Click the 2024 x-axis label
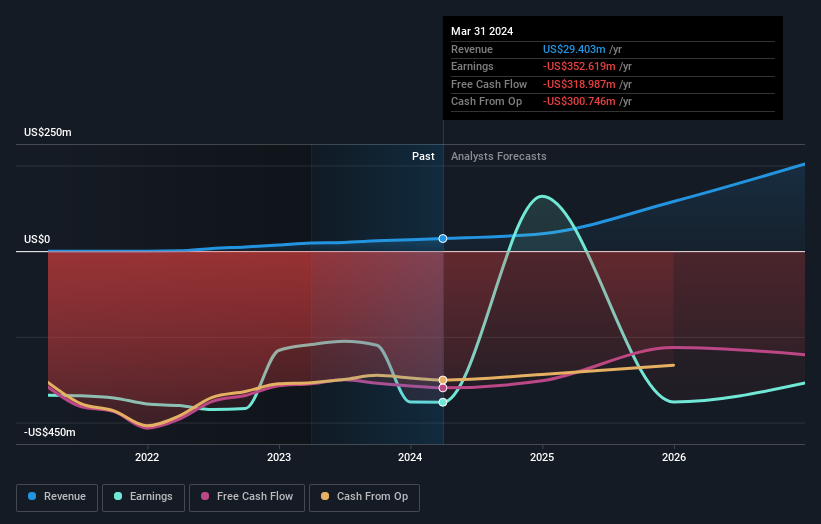 pos(410,457)
